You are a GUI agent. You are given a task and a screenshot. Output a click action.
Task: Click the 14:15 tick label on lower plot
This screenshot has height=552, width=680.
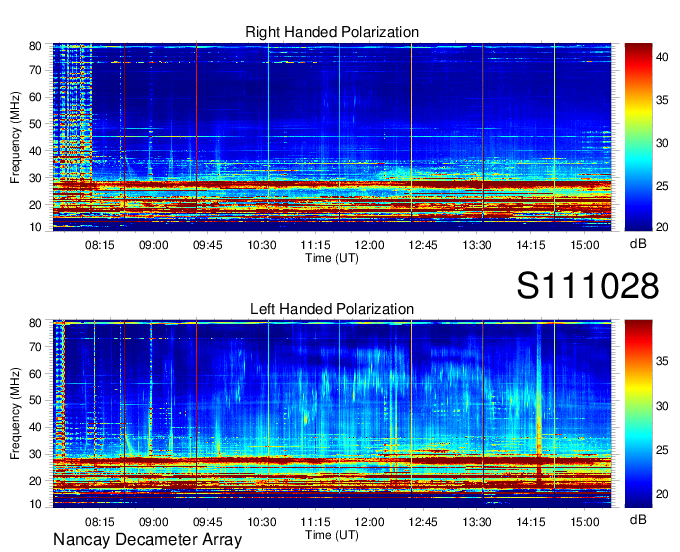click(531, 522)
